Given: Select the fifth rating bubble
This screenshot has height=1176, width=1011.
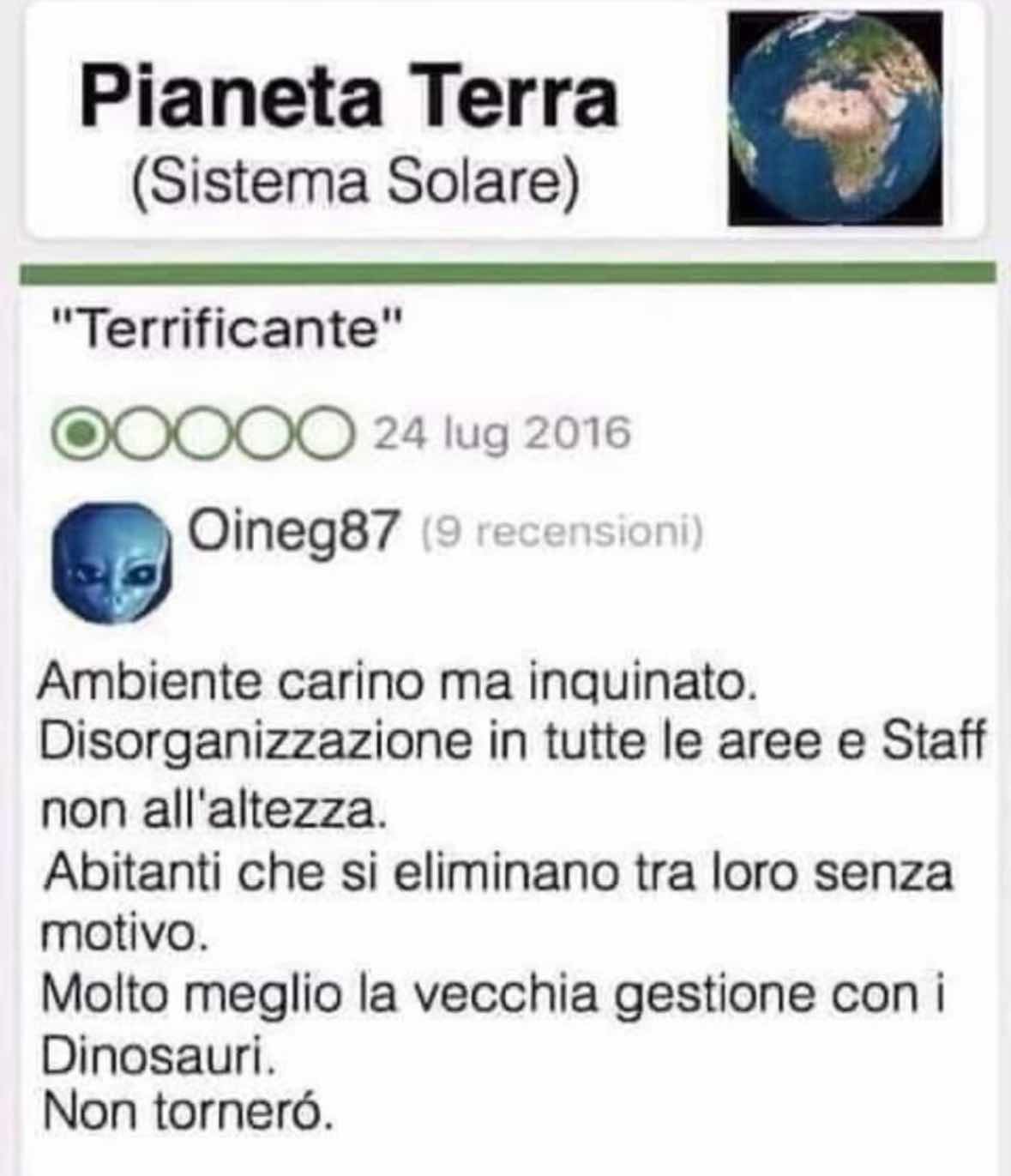Looking at the screenshot, I should 324,434.
